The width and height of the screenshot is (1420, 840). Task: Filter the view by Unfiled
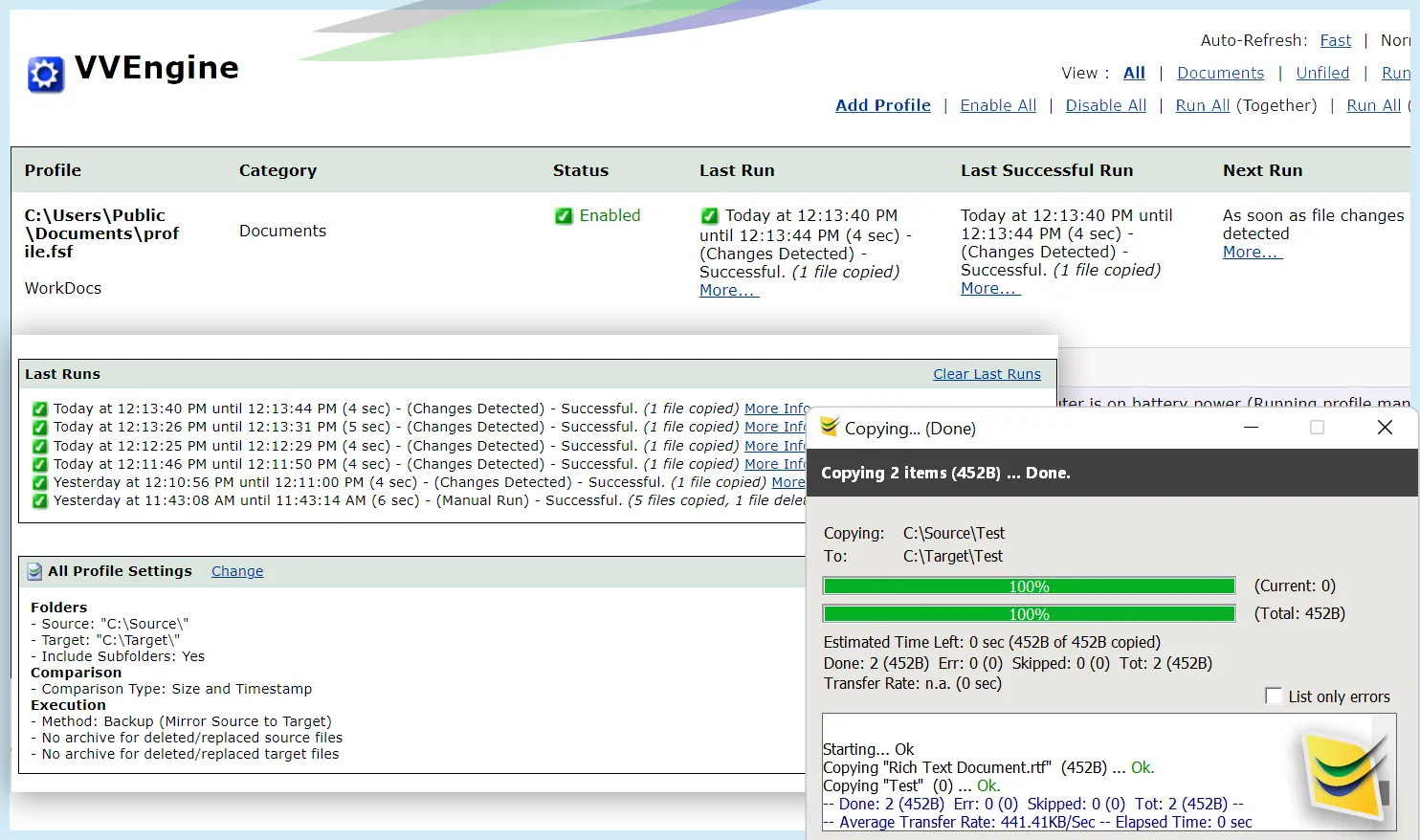(x=1322, y=73)
